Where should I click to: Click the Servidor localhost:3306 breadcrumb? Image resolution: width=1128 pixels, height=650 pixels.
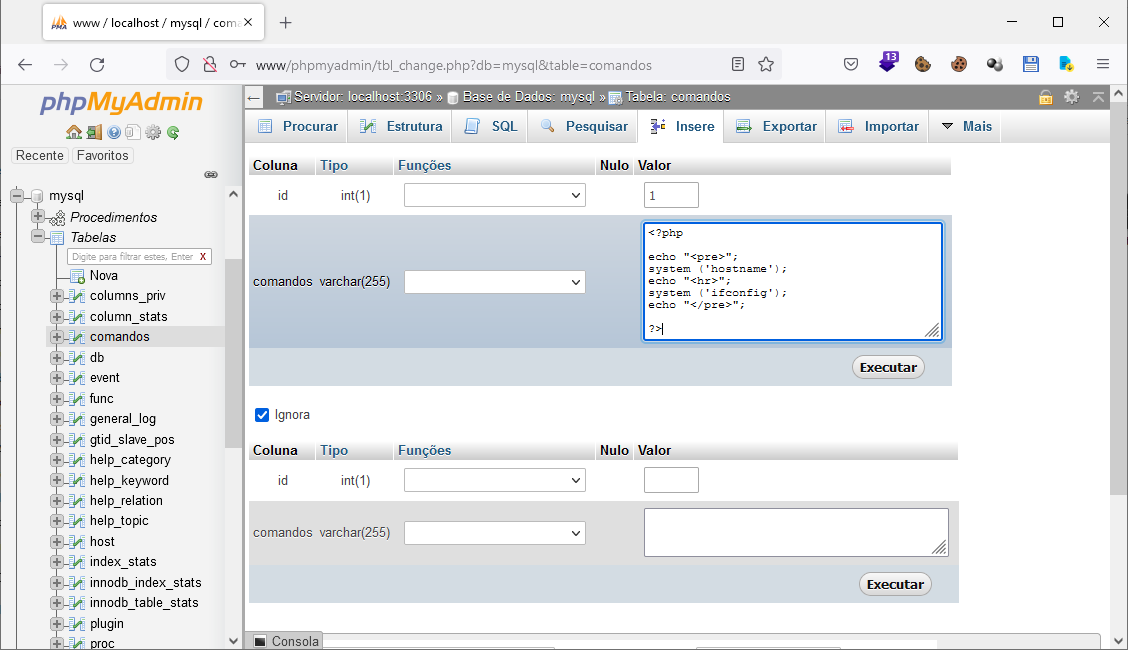click(363, 97)
